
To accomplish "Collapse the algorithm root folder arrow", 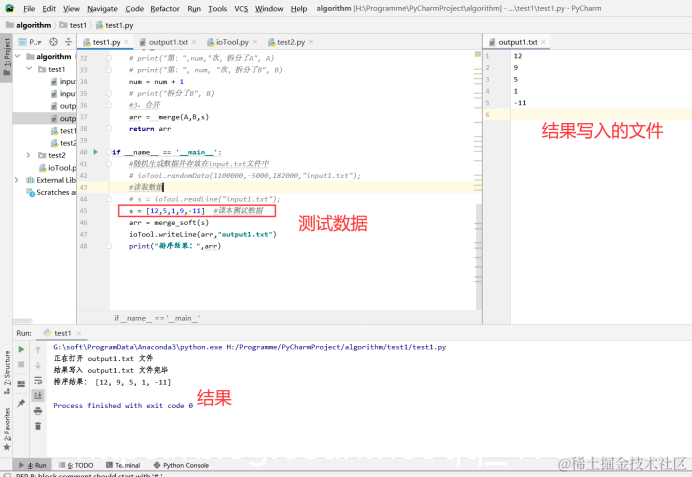I will 18,56.
